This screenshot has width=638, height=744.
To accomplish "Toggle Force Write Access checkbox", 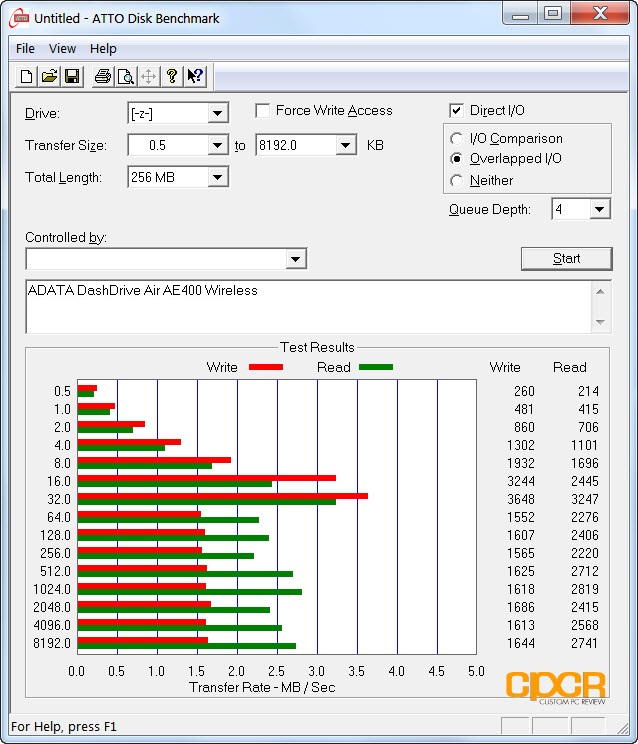I will [262, 111].
